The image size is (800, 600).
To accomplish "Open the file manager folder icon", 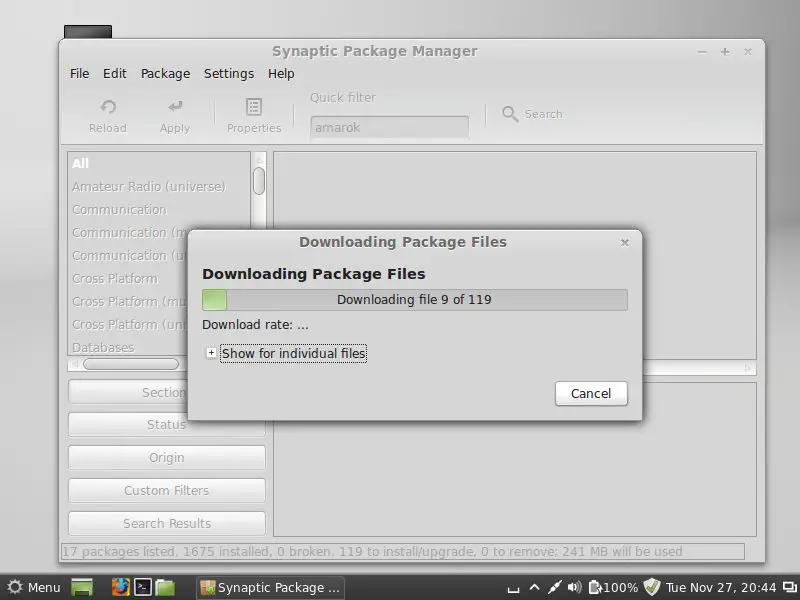I will 165,587.
